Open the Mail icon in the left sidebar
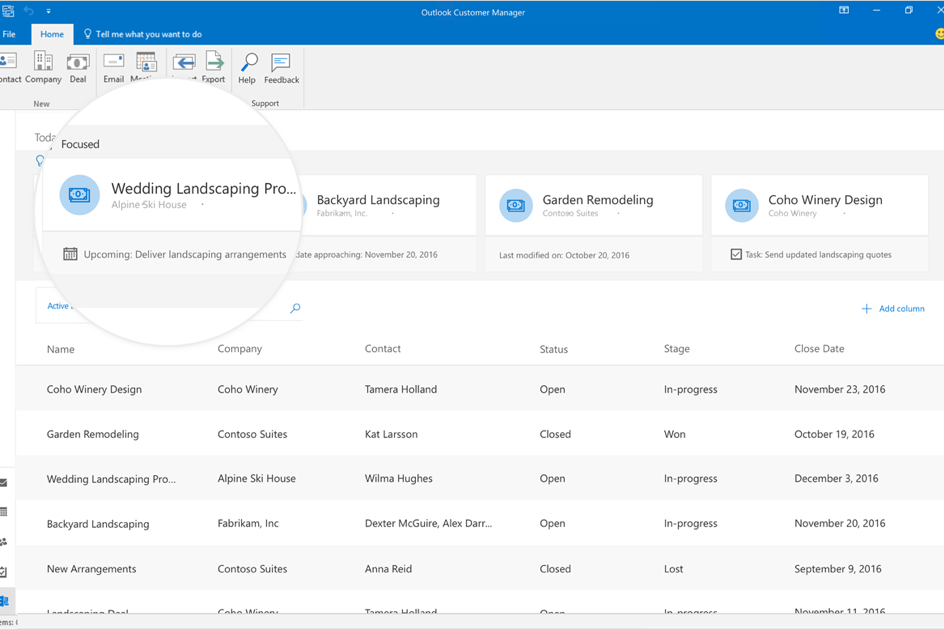The image size is (944, 630). pyautogui.click(x=4, y=482)
